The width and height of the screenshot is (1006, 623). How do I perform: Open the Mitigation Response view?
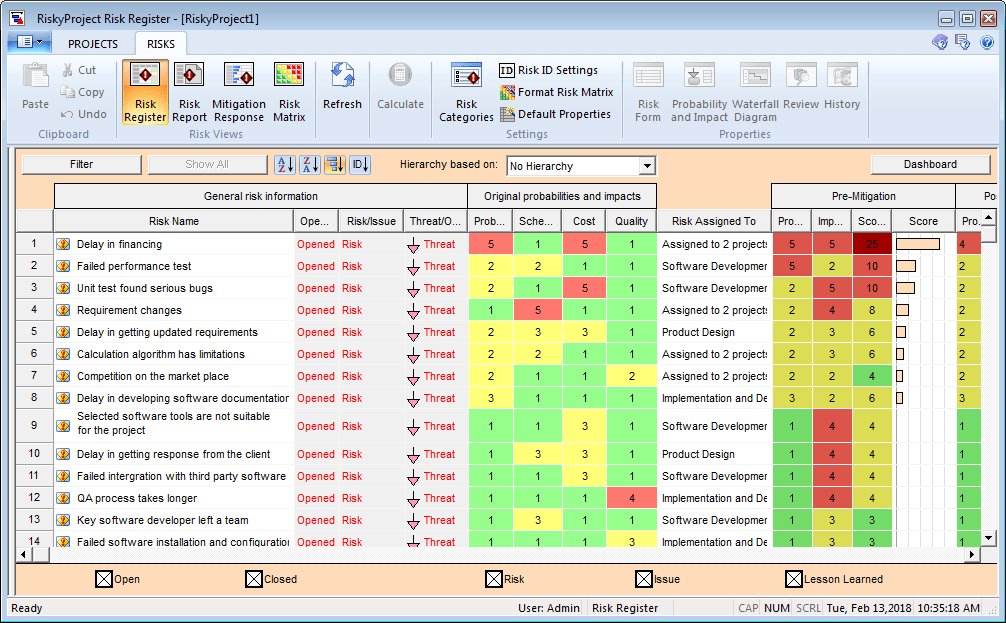[239, 90]
